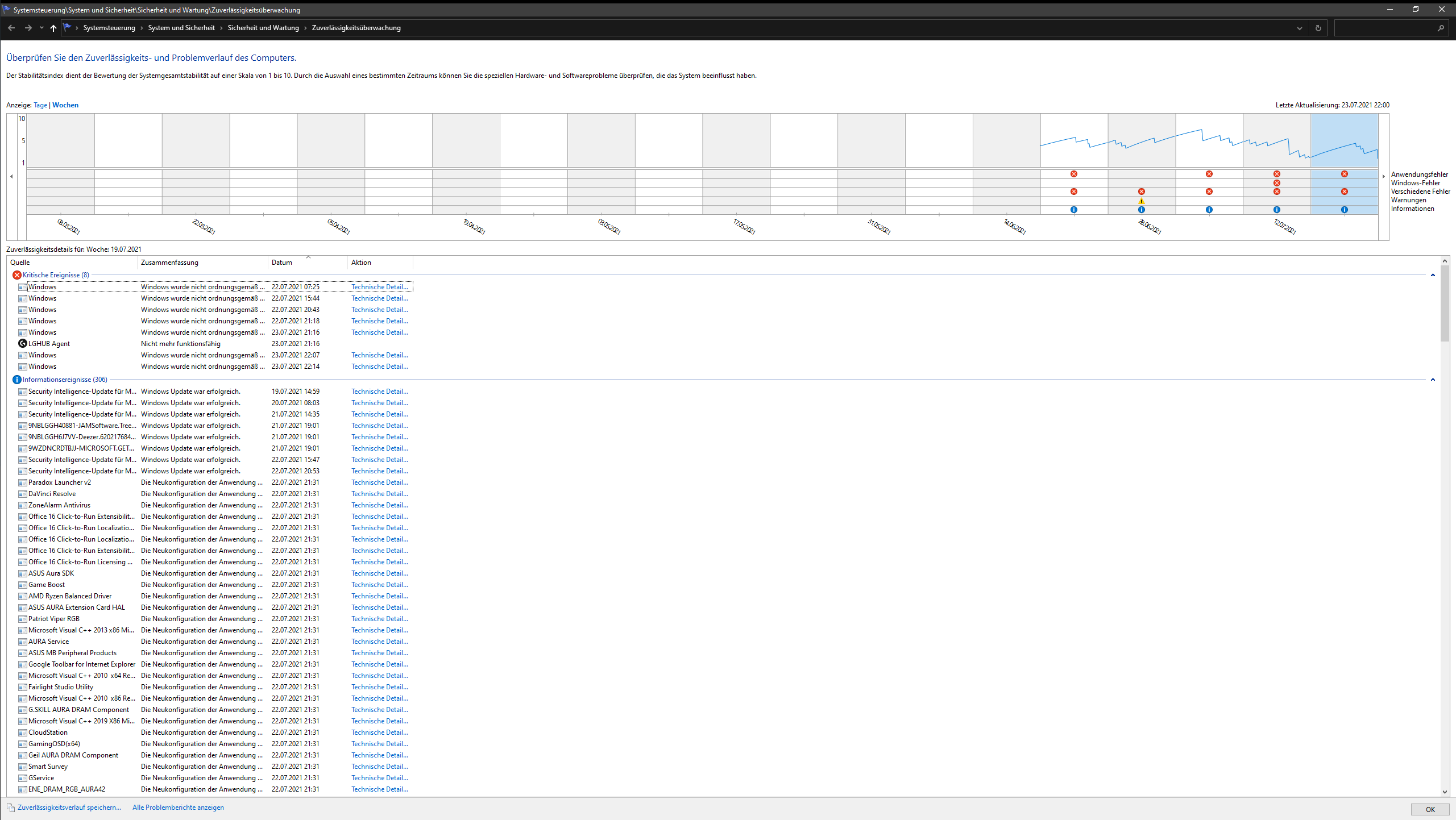Switch chart view to Wochen
The image size is (1456, 820).
coord(65,105)
